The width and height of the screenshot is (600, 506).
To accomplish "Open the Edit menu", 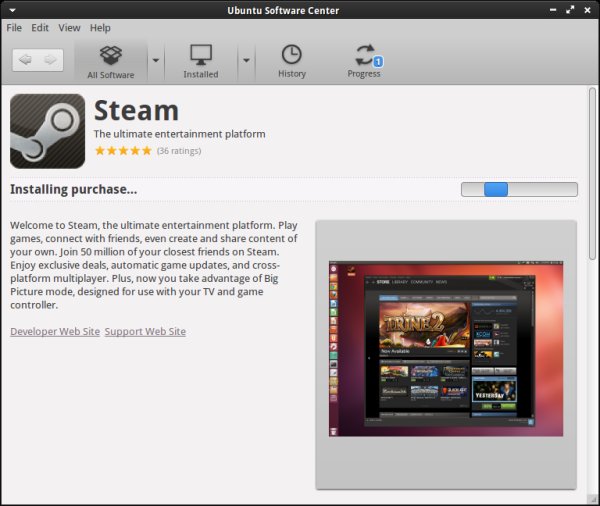I will point(40,28).
